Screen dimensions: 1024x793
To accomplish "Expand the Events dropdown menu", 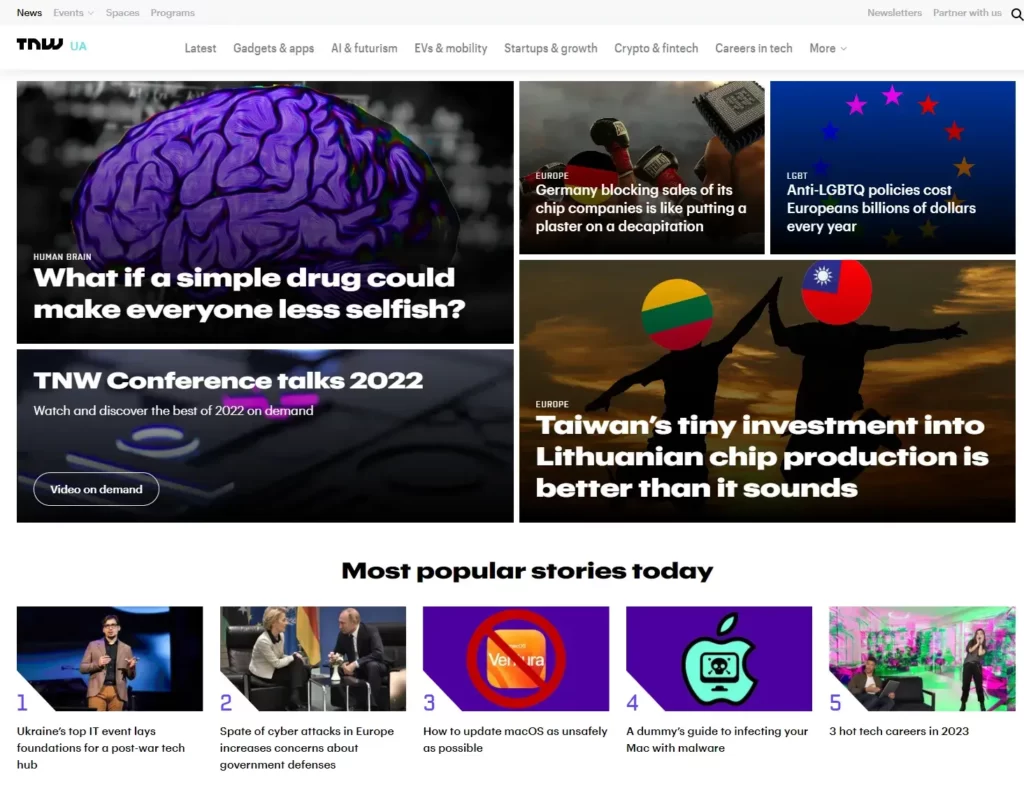I will (x=73, y=12).
